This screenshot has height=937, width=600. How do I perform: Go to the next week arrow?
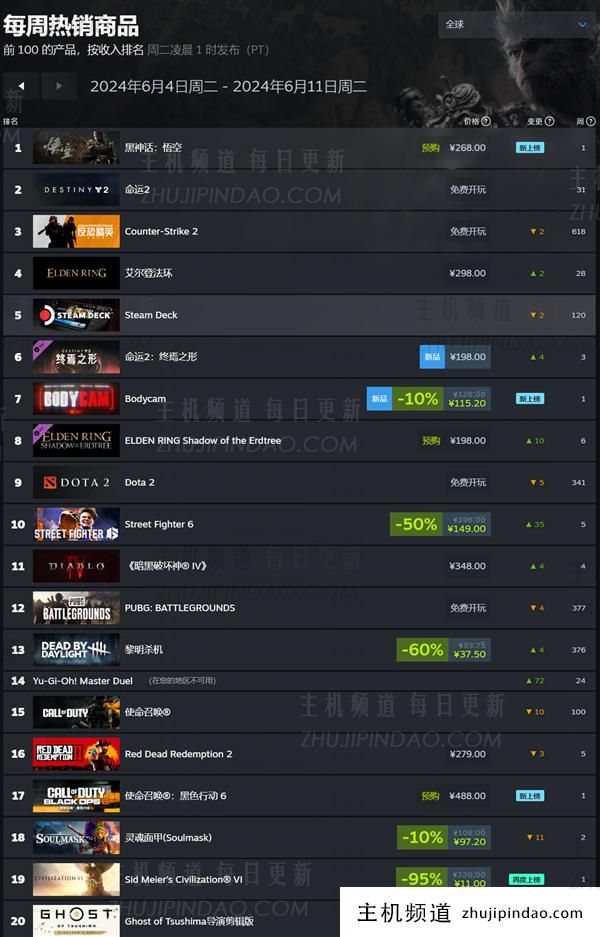tap(59, 86)
